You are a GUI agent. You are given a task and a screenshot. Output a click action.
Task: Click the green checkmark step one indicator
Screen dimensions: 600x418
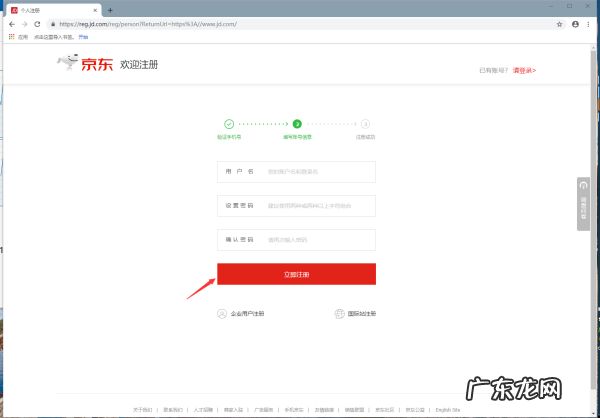click(x=229, y=123)
